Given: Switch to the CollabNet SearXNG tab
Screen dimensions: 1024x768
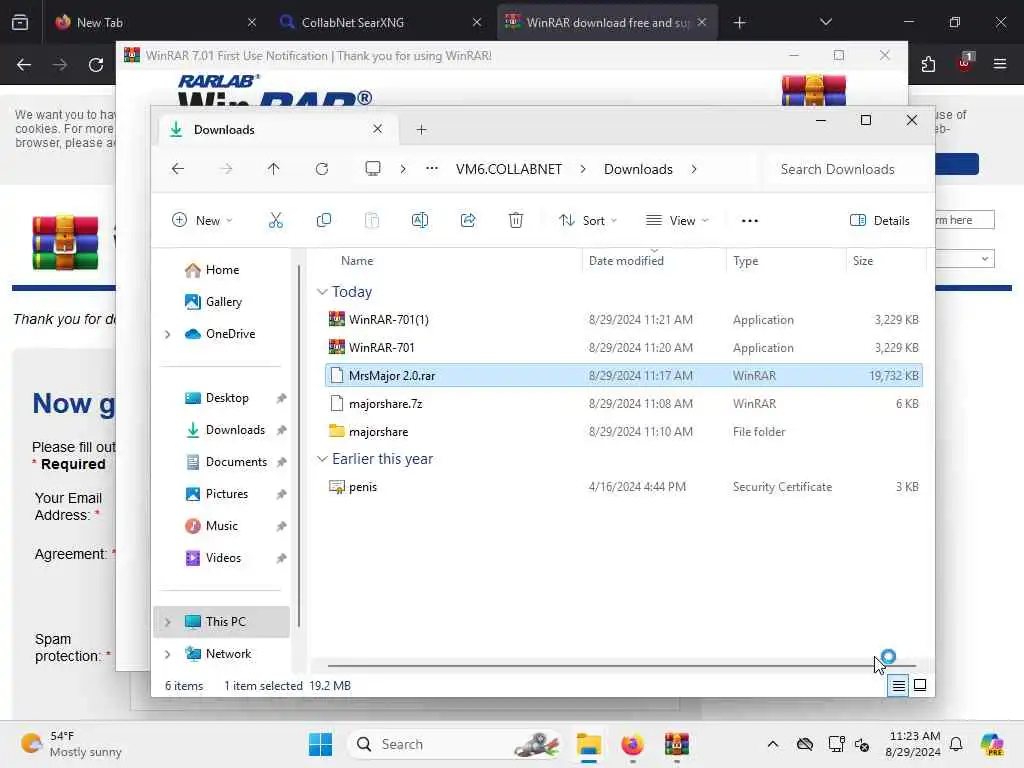Looking at the screenshot, I should point(381,22).
